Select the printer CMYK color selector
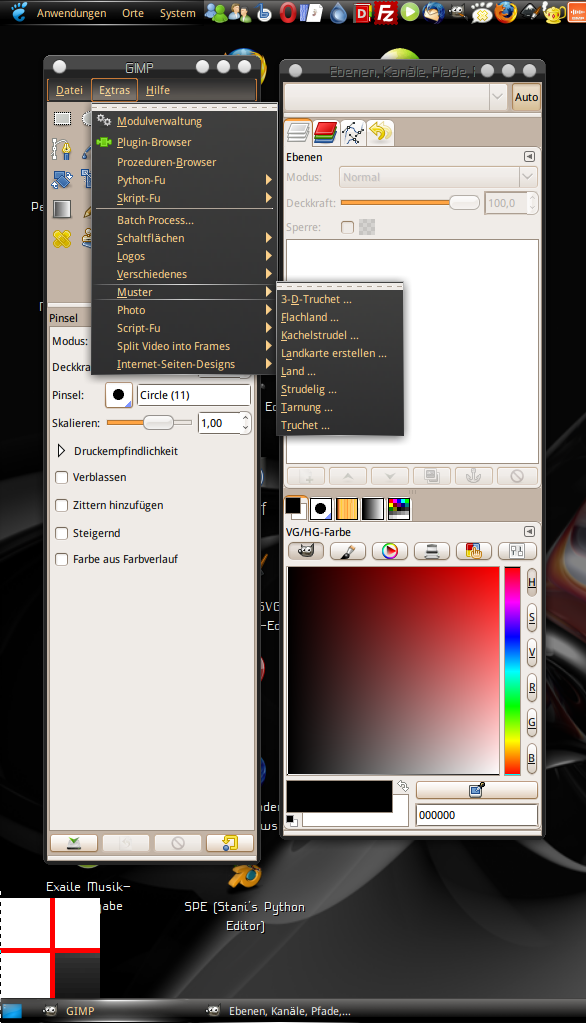 pos(431,551)
